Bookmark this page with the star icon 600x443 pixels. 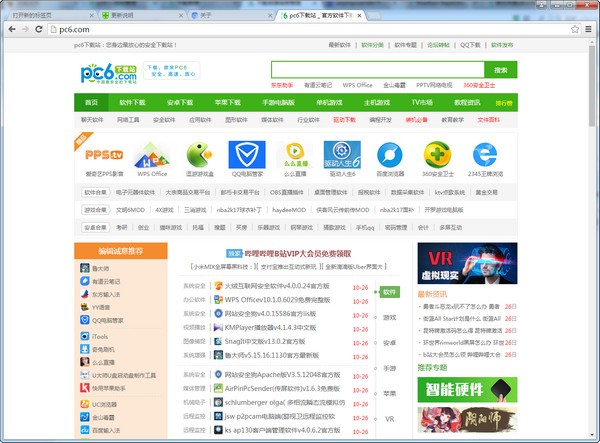click(575, 29)
